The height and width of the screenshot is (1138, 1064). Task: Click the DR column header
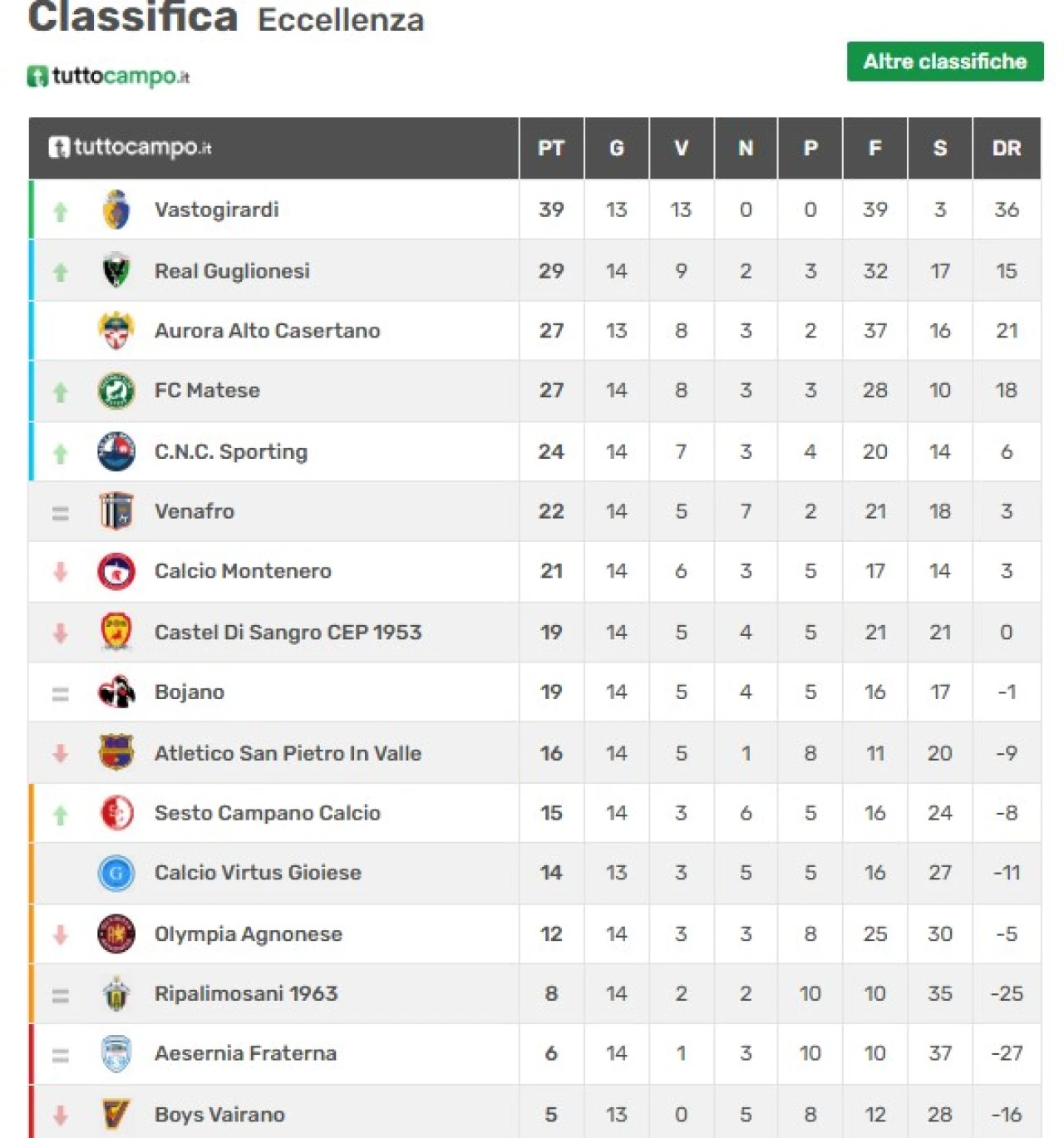click(x=1007, y=148)
